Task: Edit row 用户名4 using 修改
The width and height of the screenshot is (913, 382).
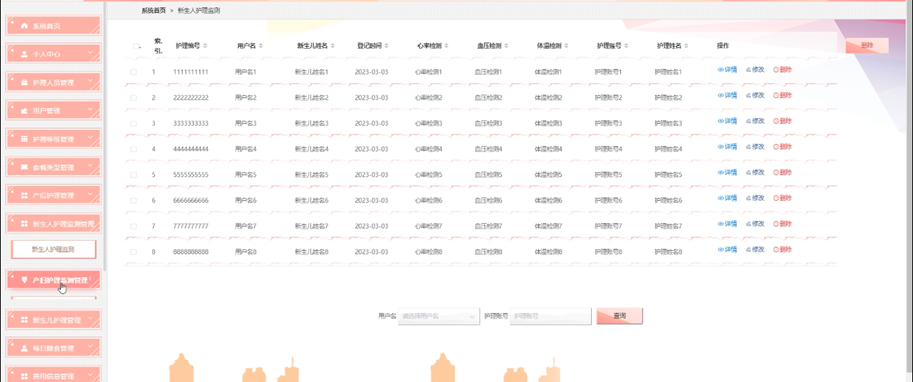Action: 755,147
